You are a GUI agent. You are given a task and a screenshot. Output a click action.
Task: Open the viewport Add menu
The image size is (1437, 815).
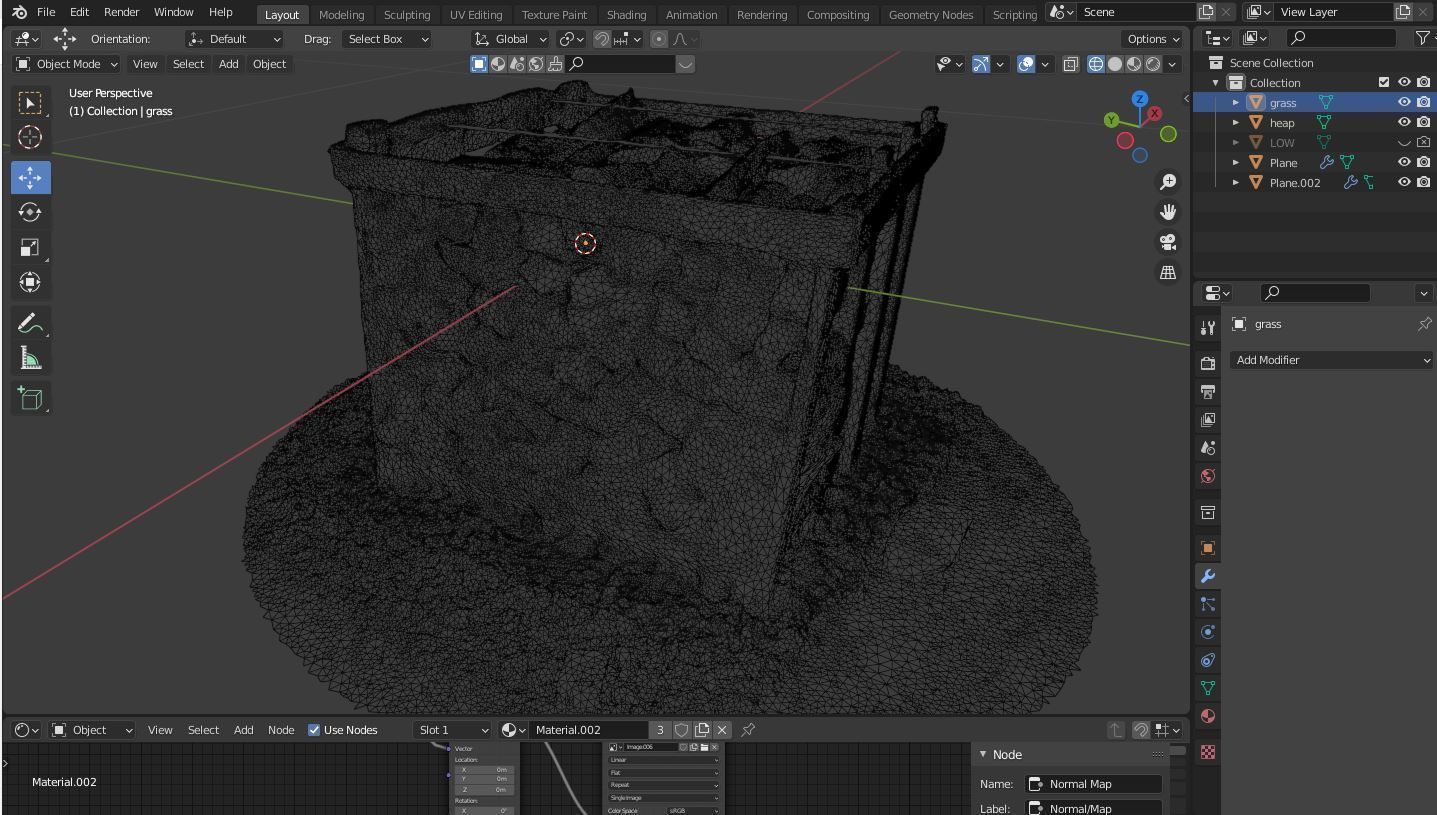(x=228, y=64)
